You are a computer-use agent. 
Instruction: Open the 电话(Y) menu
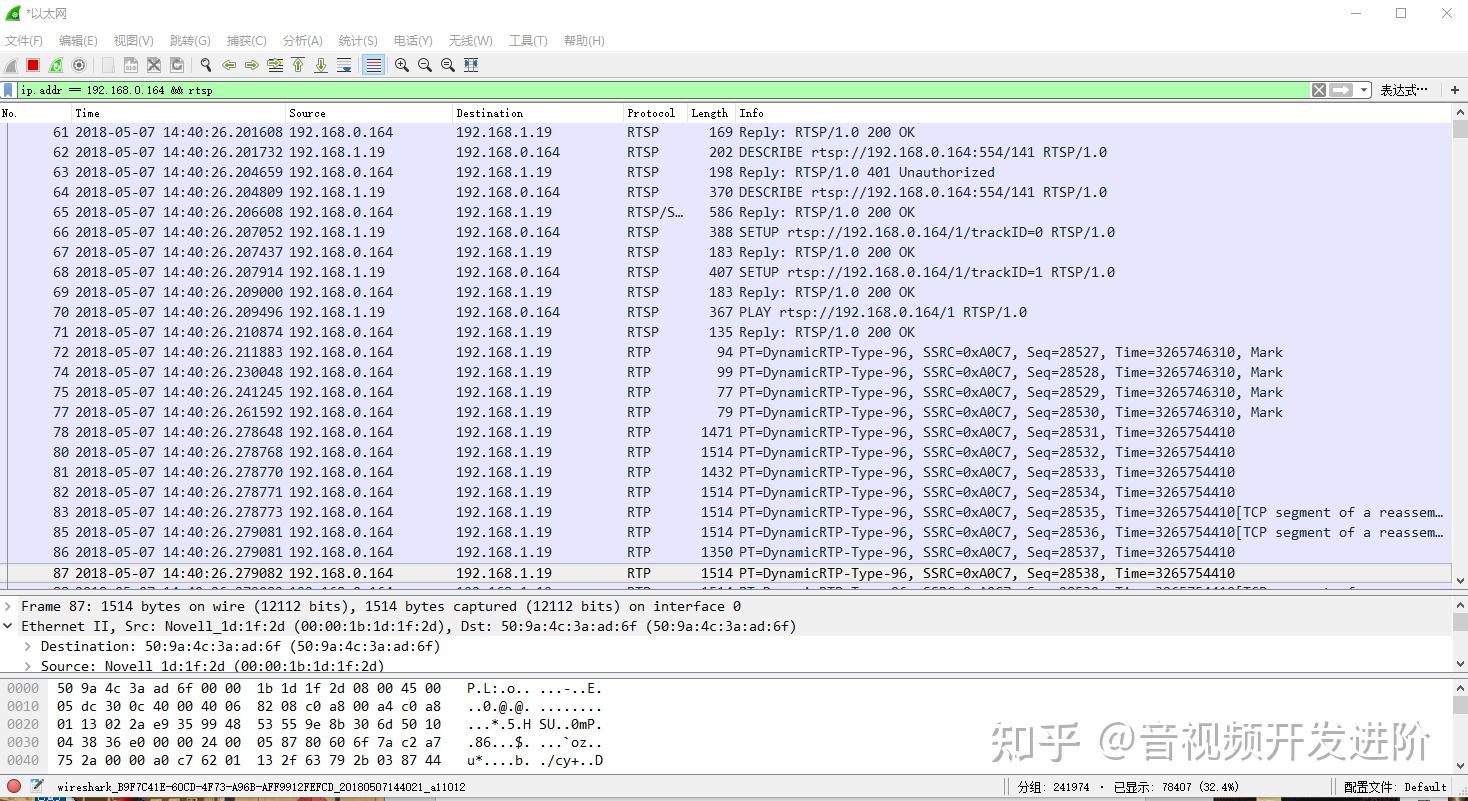point(412,40)
